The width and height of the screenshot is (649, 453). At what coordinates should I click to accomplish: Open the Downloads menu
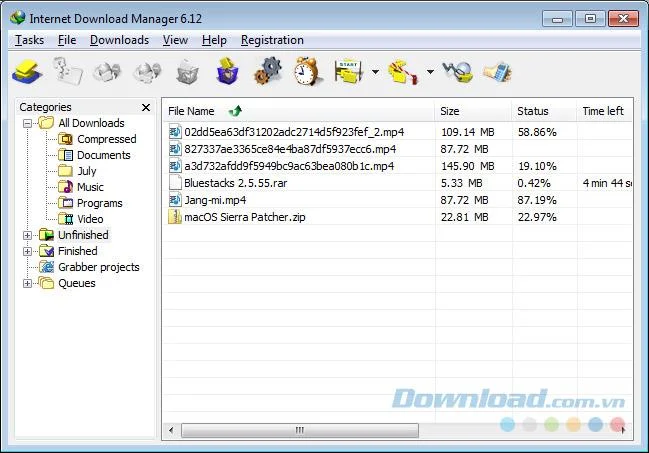click(119, 40)
